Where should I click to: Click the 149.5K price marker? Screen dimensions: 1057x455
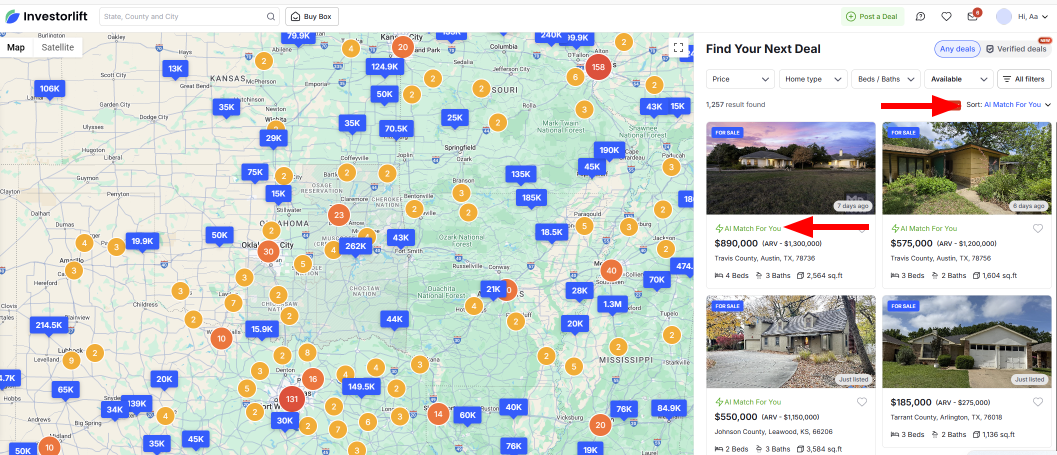point(361,386)
